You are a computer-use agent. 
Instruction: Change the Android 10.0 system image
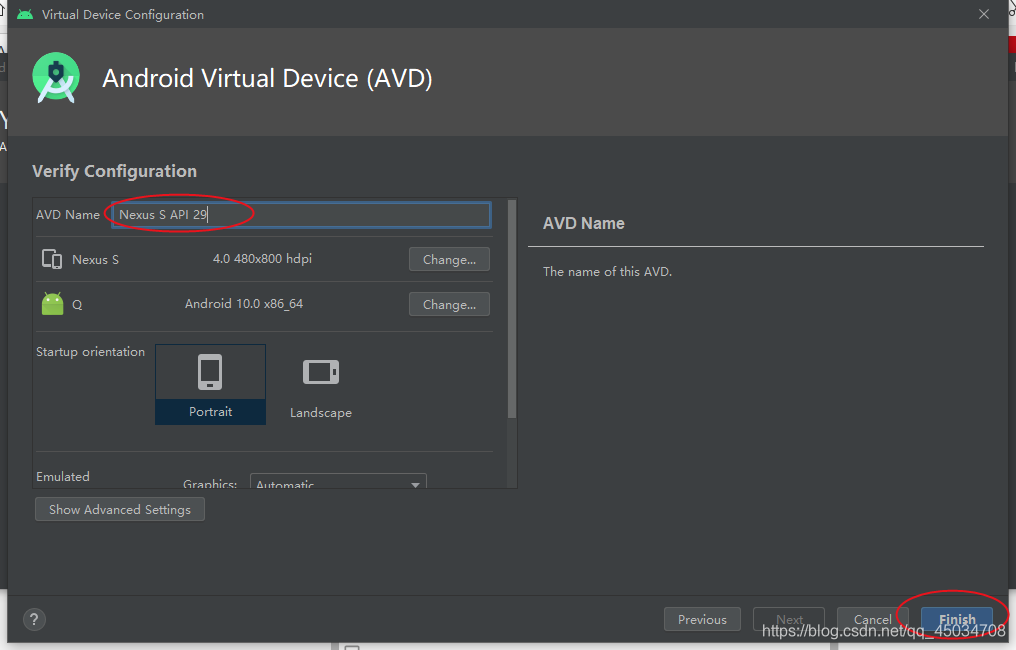(449, 304)
